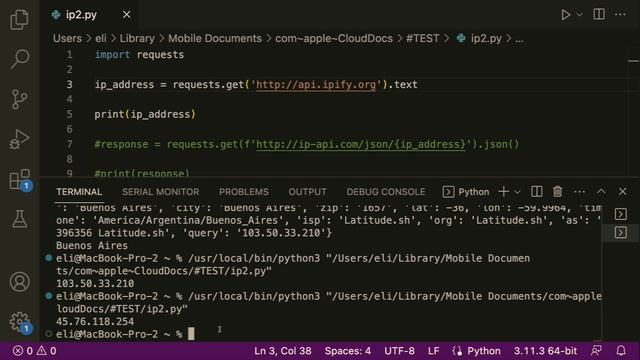Open editor More Actions menu
640x360 pixels.
point(620,14)
